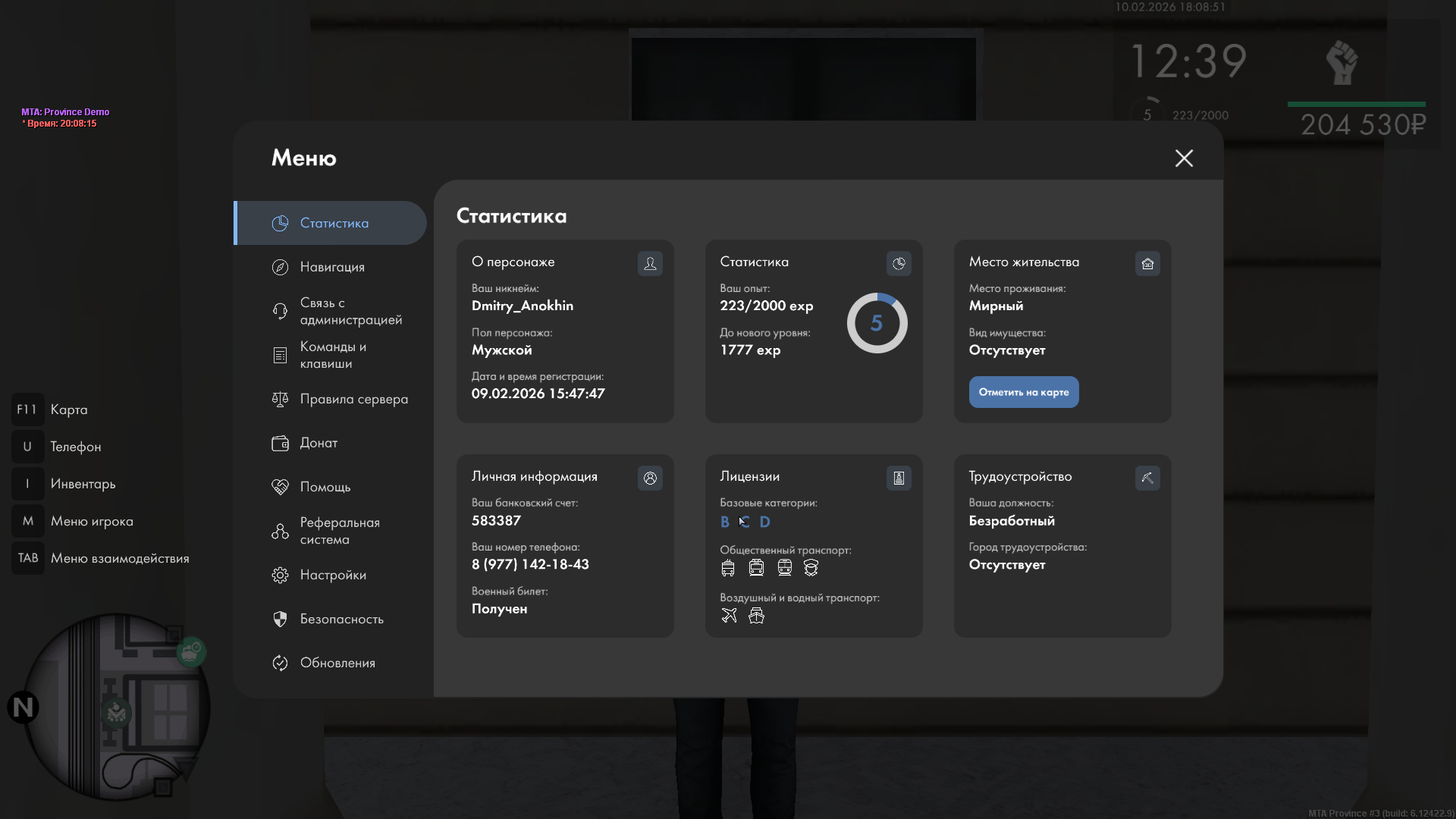Image resolution: width=1456 pixels, height=819 pixels.
Task: Click the airplane license icon
Action: (x=729, y=616)
